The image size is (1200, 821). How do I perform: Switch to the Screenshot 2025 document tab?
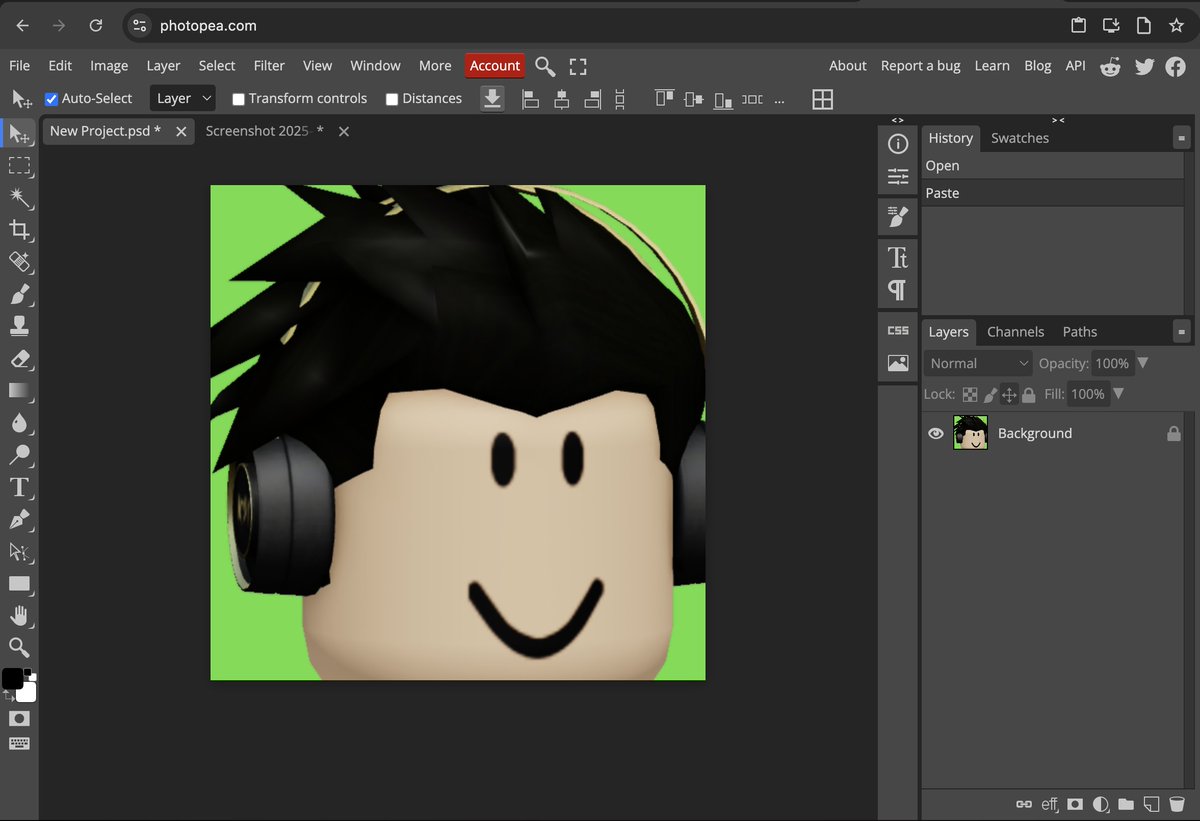pyautogui.click(x=264, y=131)
